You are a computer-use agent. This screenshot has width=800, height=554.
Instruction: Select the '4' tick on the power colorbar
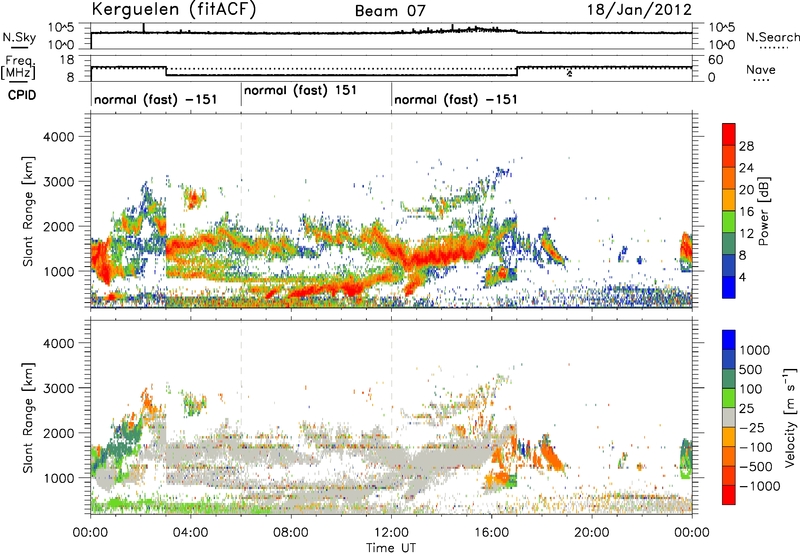coord(743,277)
